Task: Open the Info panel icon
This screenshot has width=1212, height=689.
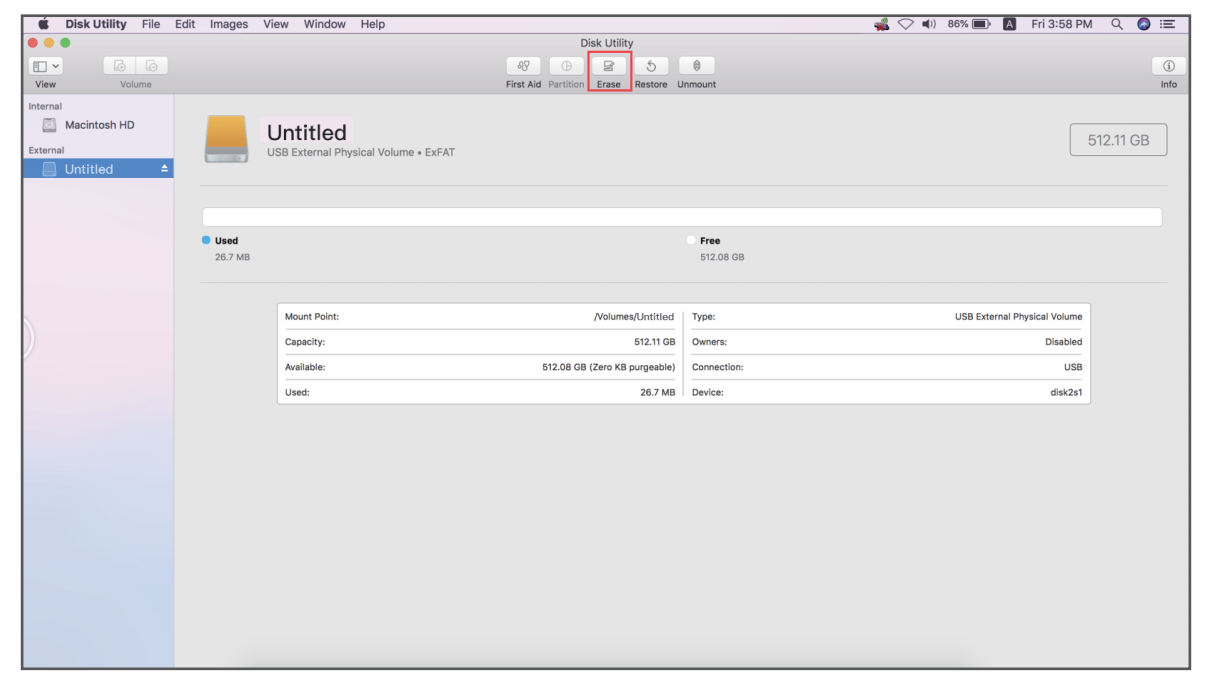Action: 1168,66
